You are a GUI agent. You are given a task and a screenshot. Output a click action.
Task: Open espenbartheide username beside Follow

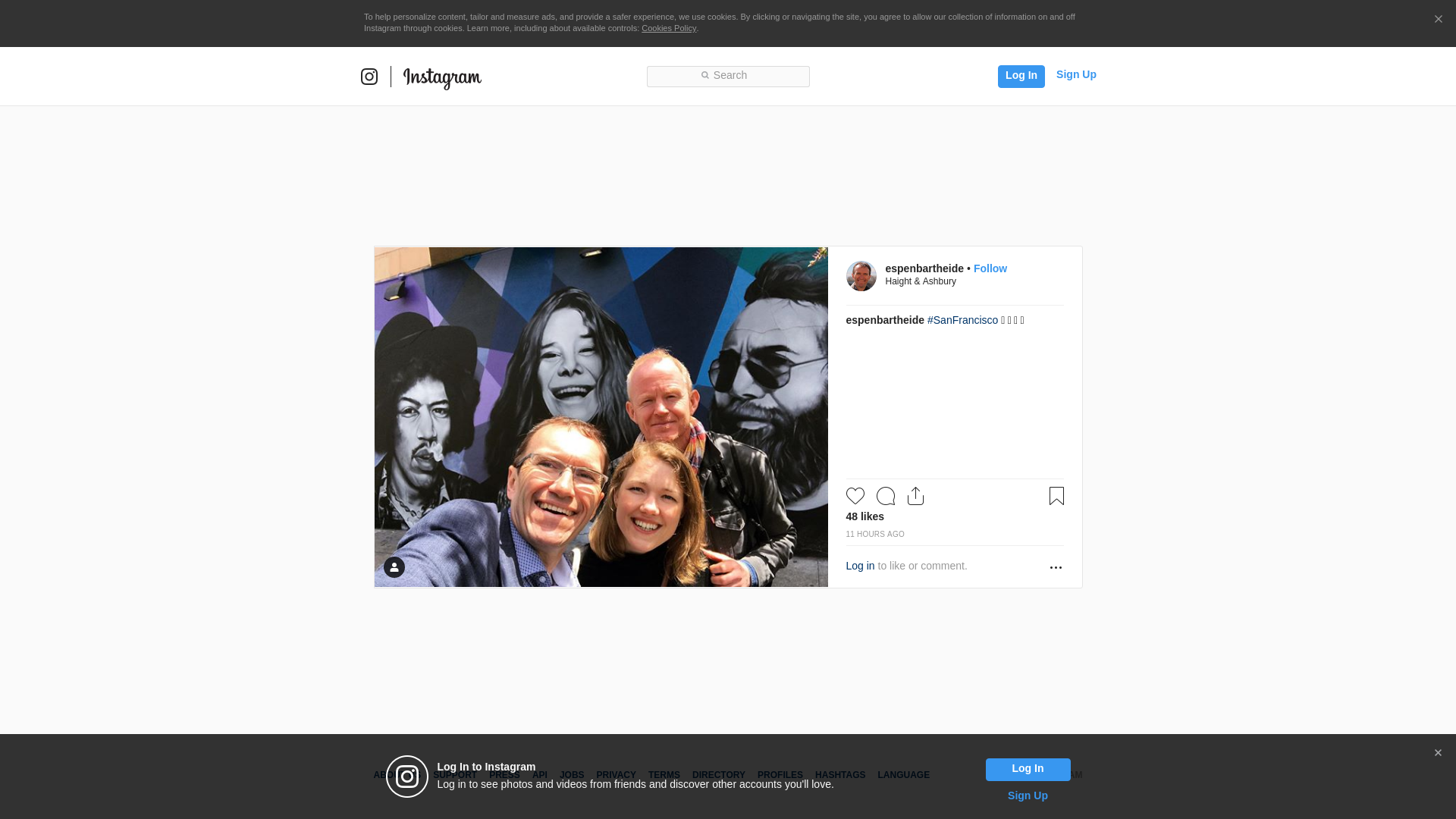click(924, 268)
